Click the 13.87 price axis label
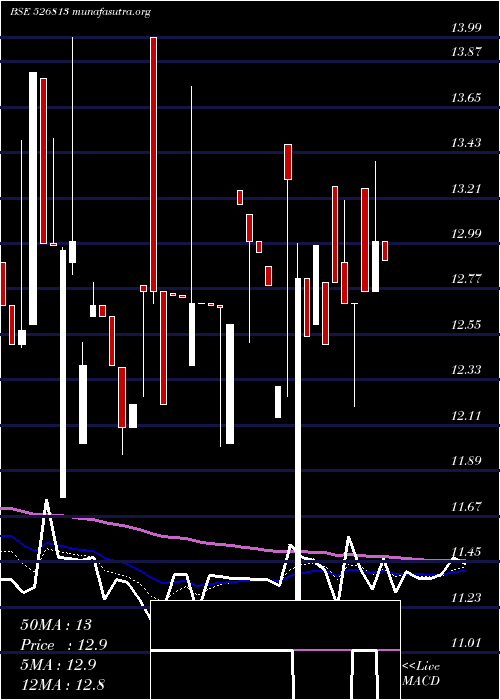Screen dimensions: 500x700 [x=466, y=51]
